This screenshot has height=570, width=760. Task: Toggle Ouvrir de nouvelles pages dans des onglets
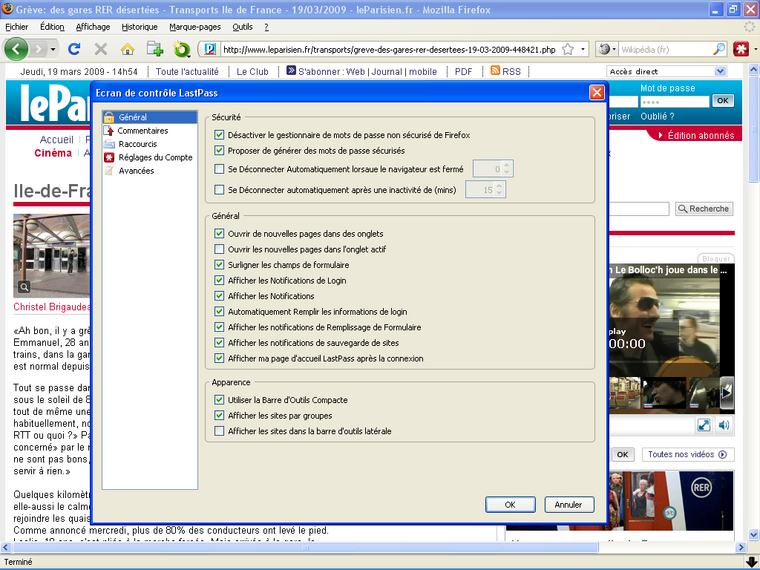219,234
